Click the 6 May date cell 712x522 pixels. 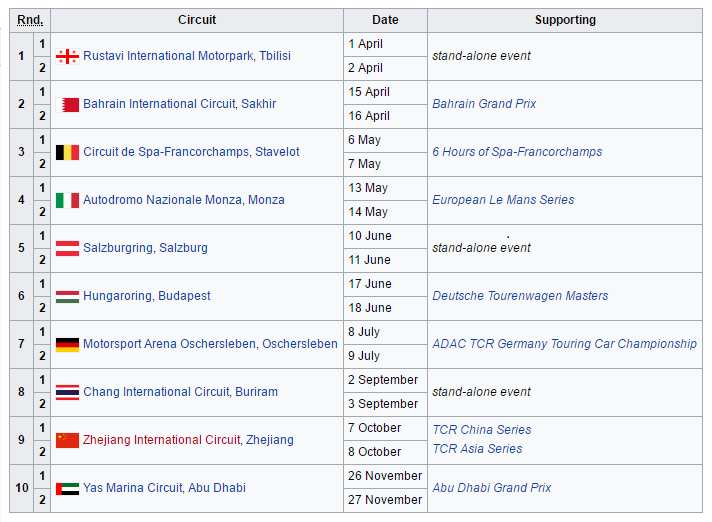pos(385,140)
